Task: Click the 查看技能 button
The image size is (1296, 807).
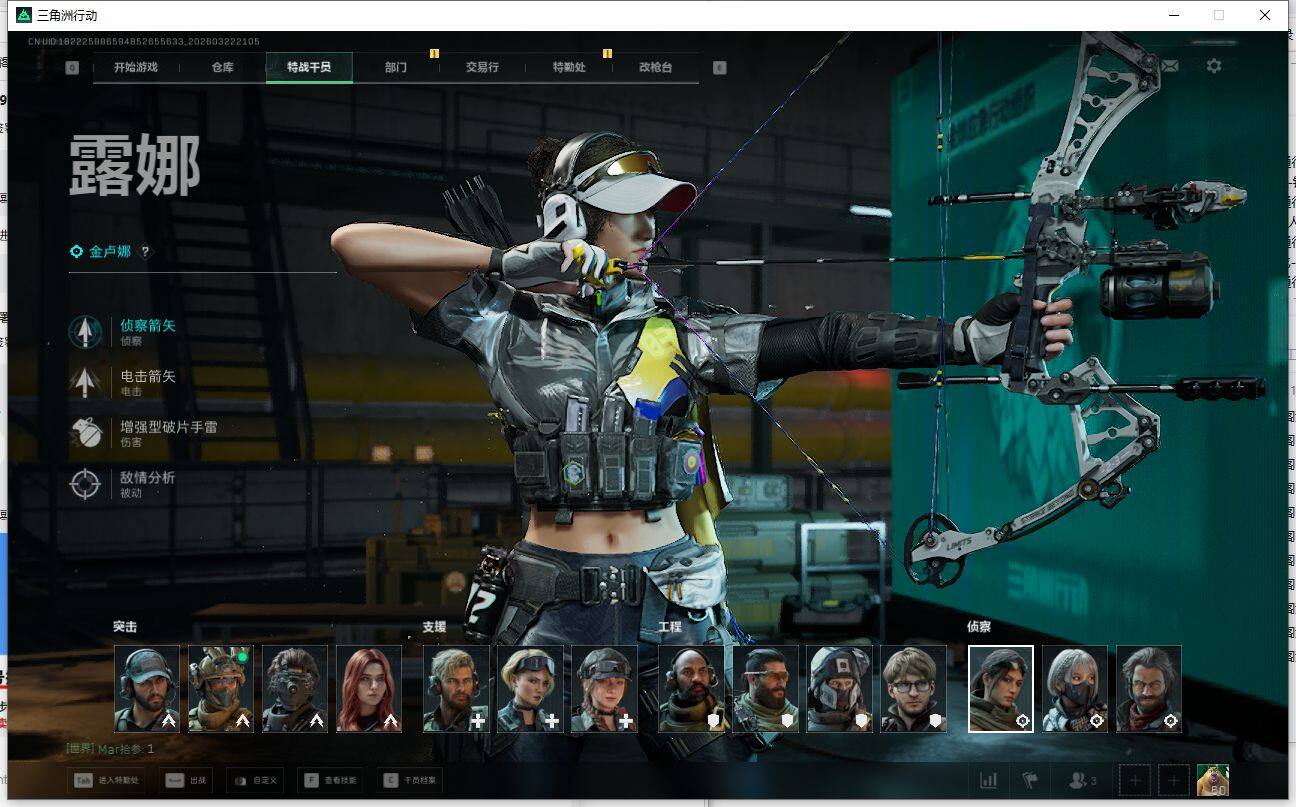Action: [330, 780]
